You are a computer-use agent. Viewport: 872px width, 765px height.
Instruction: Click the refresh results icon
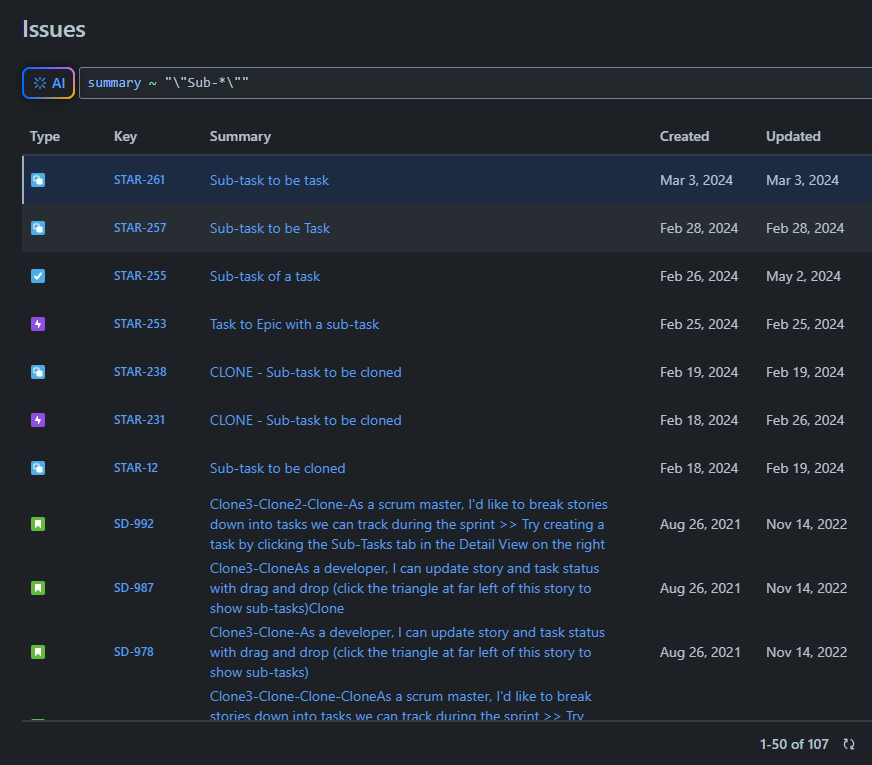pyautogui.click(x=849, y=744)
